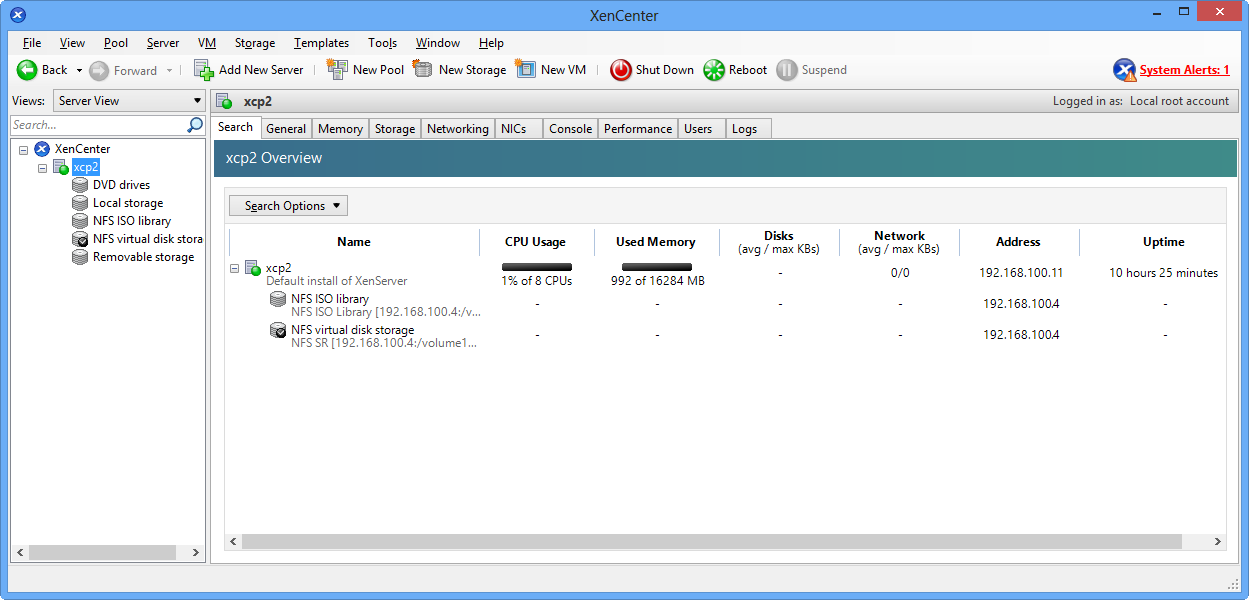
Task: Click the xcp2 server icon in table
Action: point(253,268)
